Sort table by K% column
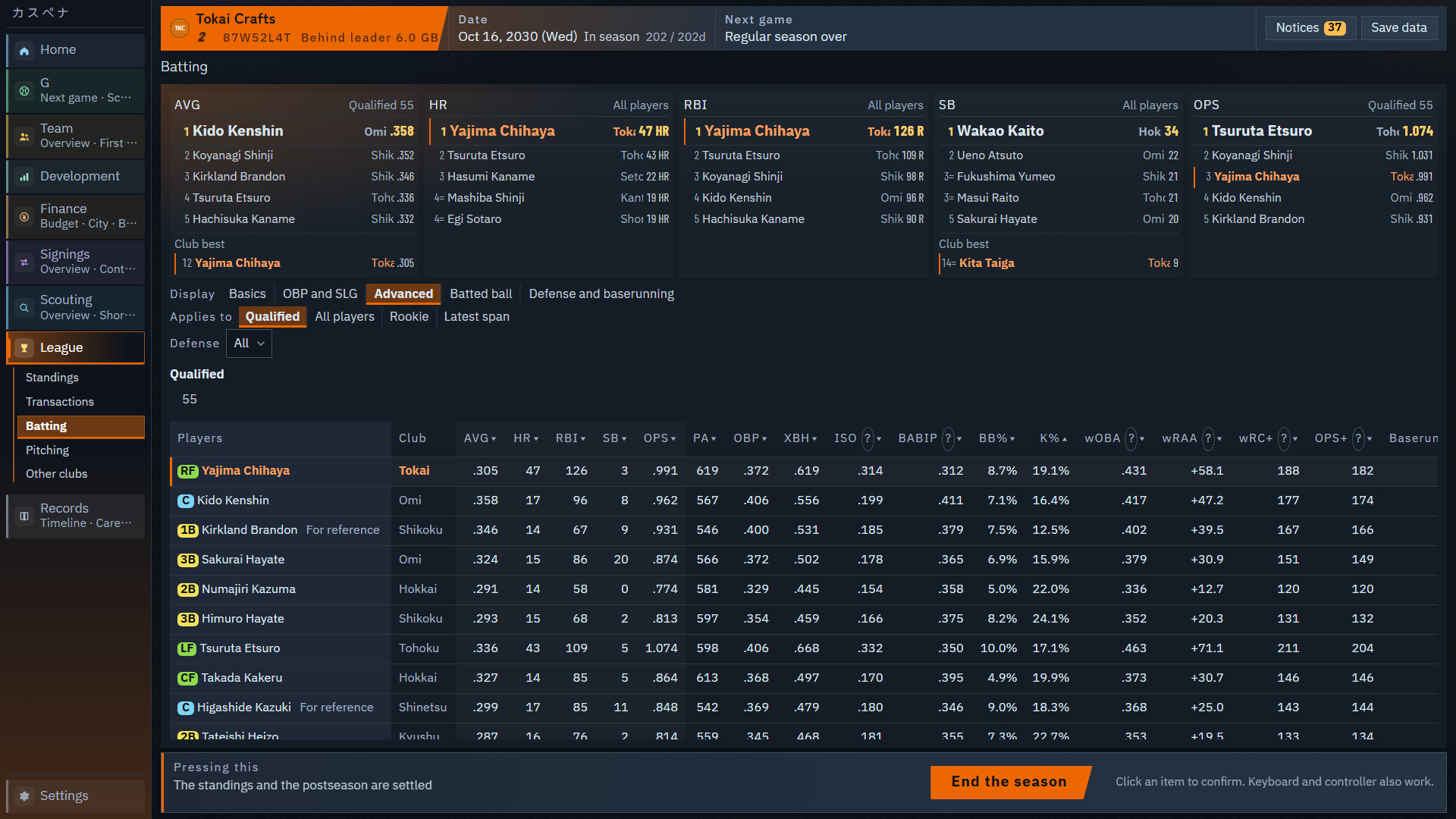1456x819 pixels. click(1053, 438)
